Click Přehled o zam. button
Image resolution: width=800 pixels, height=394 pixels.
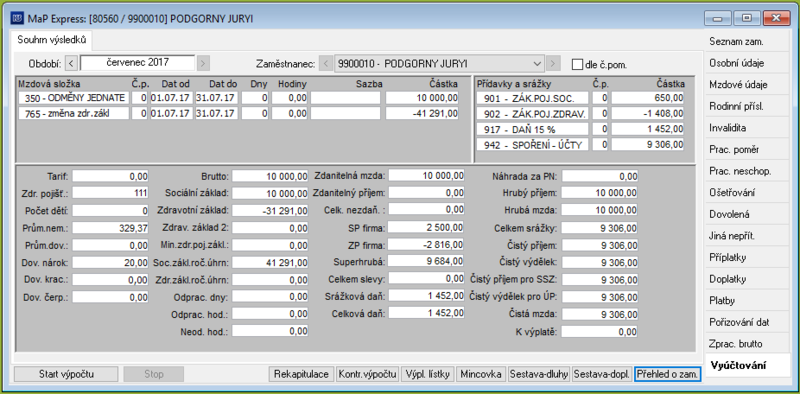coord(667,374)
